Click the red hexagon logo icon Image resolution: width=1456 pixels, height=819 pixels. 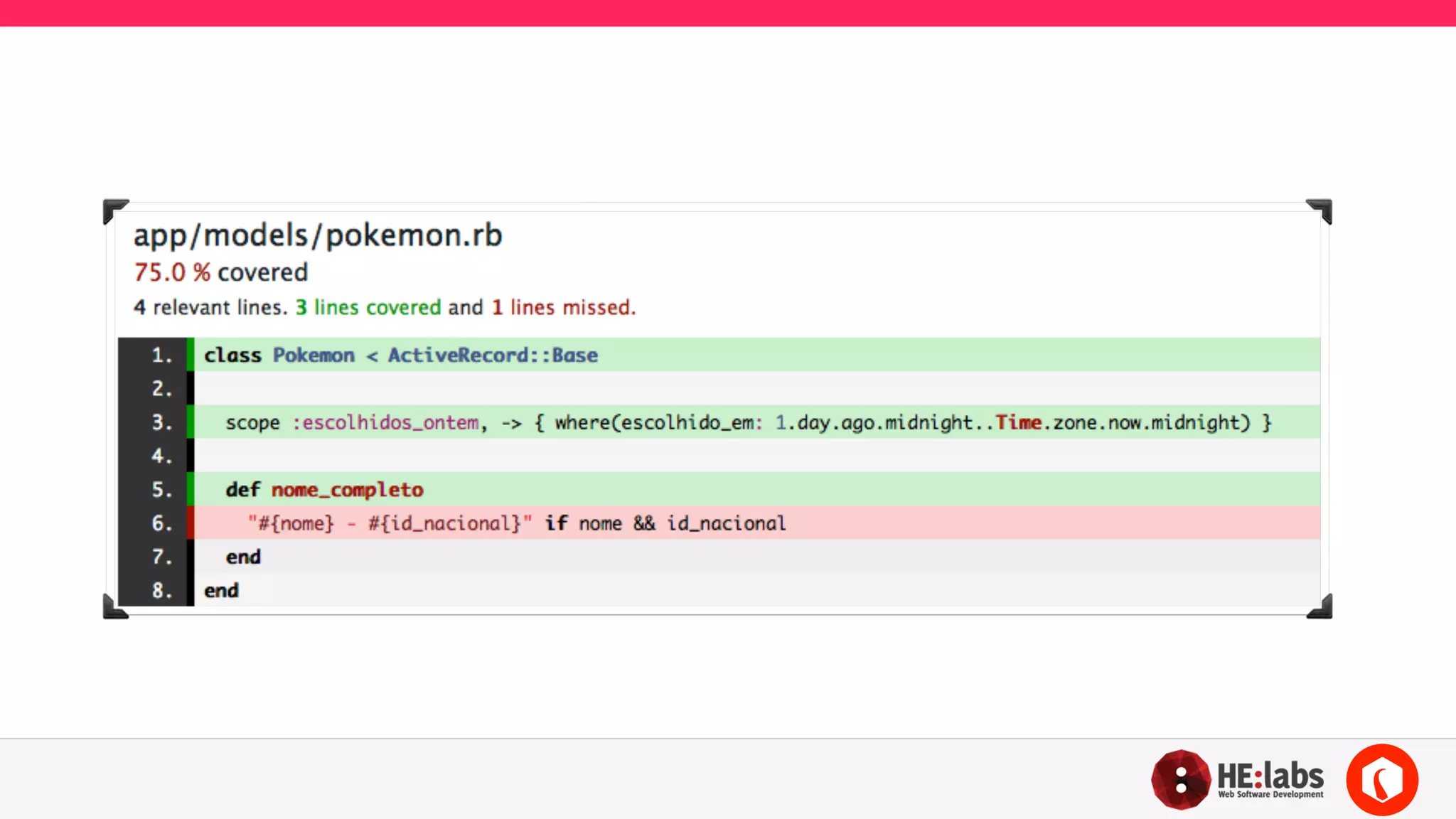click(1381, 779)
